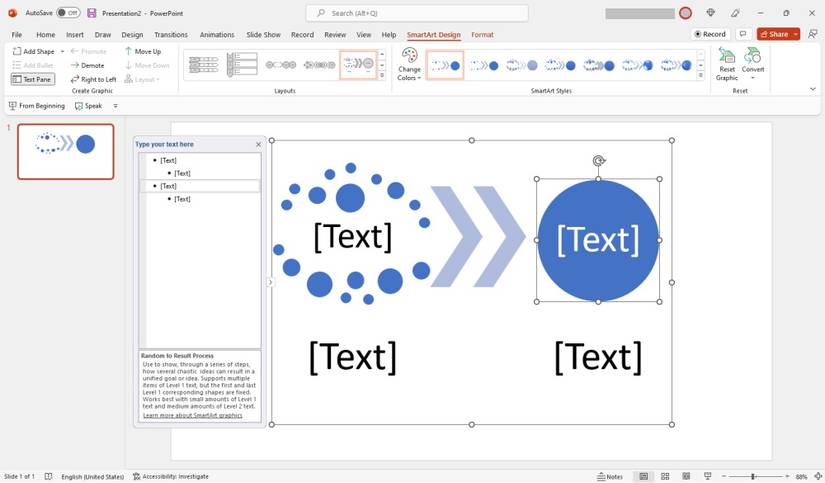This screenshot has height=483, width=825.
Task: Switch to Slide Sorter view
Action: pyautogui.click(x=665, y=476)
